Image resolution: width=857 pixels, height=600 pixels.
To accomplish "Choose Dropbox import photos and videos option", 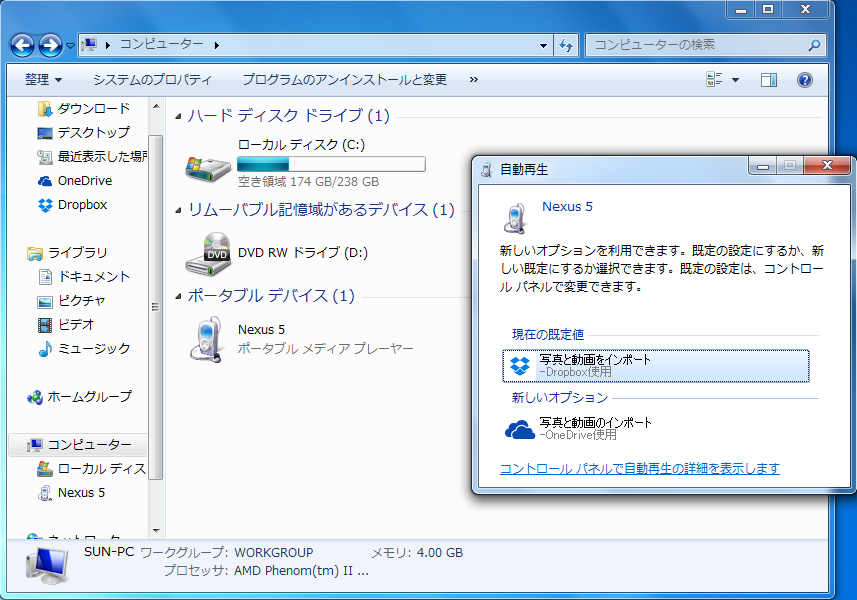I will pyautogui.click(x=655, y=366).
